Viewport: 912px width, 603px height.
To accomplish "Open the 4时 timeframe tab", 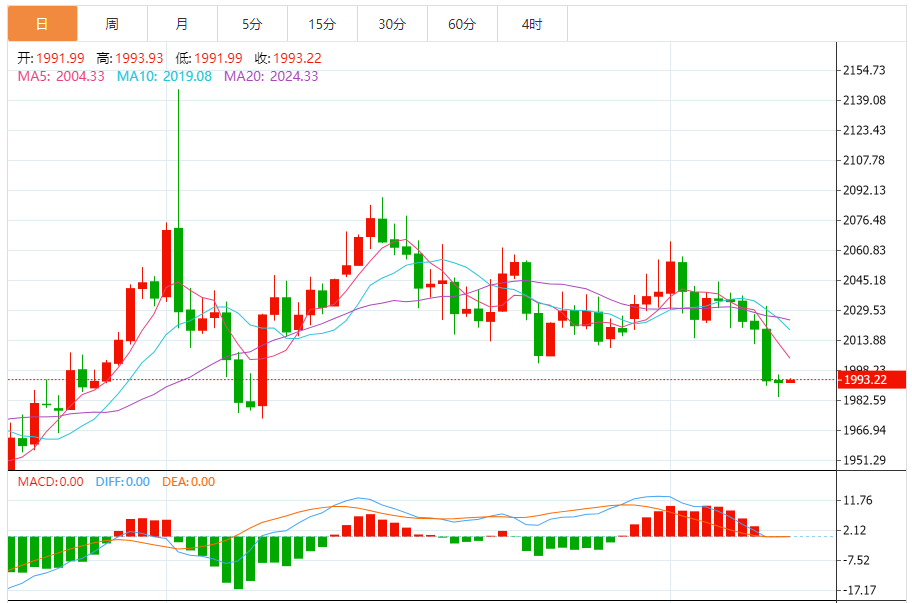I will click(x=532, y=24).
